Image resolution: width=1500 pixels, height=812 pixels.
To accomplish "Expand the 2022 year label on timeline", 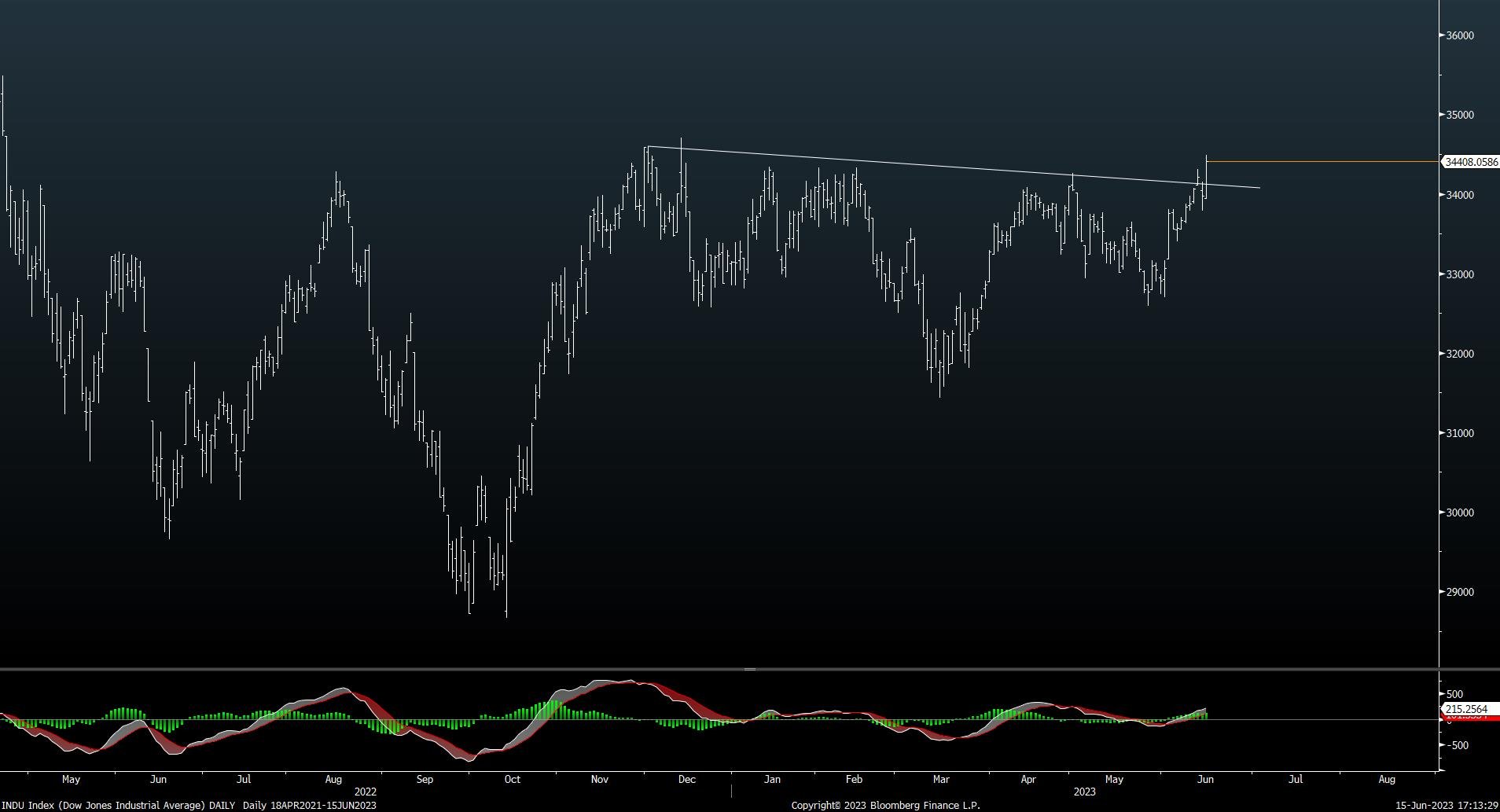I will click(x=366, y=792).
